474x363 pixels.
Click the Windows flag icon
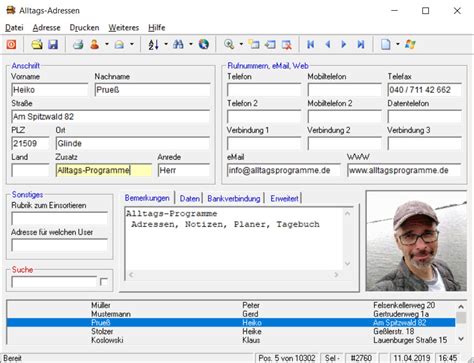pyautogui.click(x=410, y=44)
